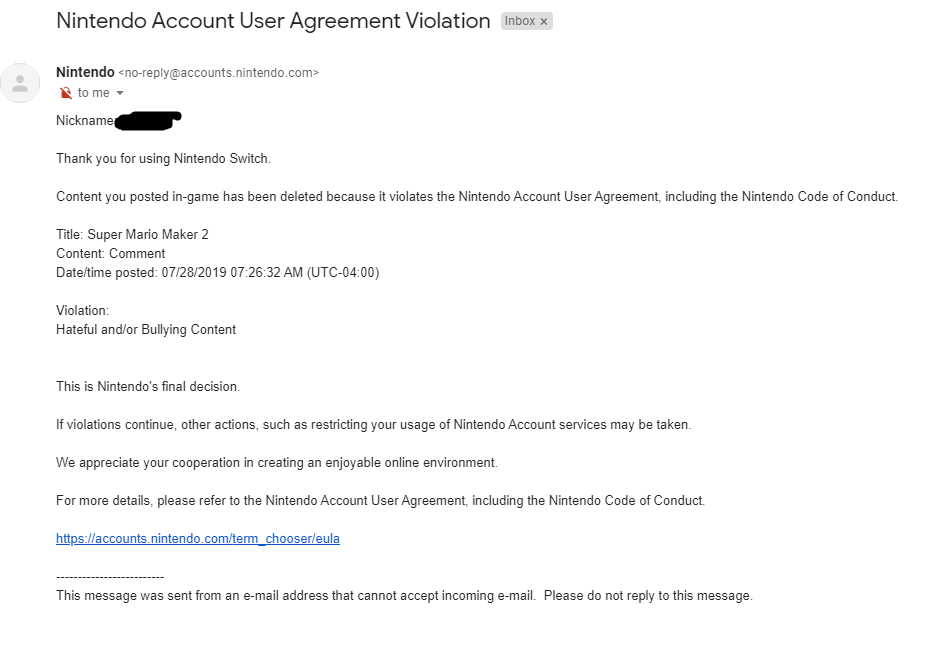
Task: Click the 'Nickname' line text
Action: 85,120
